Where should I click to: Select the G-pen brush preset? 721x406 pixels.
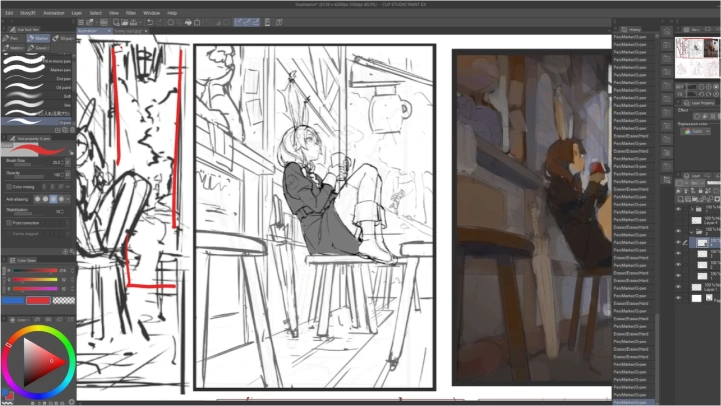(x=37, y=122)
